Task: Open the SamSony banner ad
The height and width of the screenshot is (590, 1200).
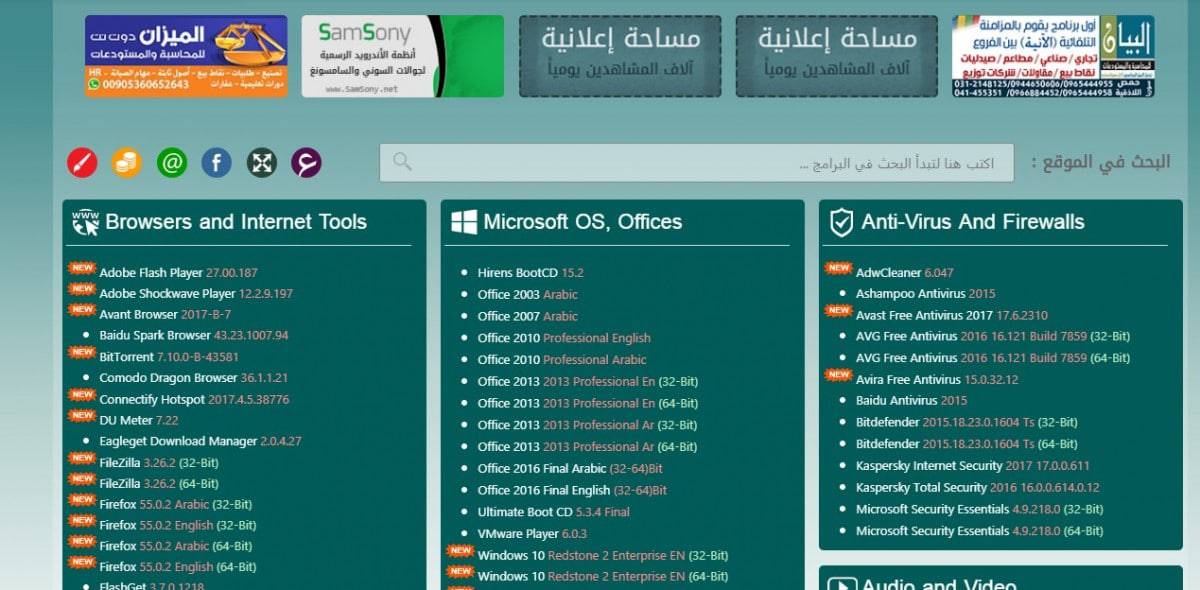Action: (403, 56)
